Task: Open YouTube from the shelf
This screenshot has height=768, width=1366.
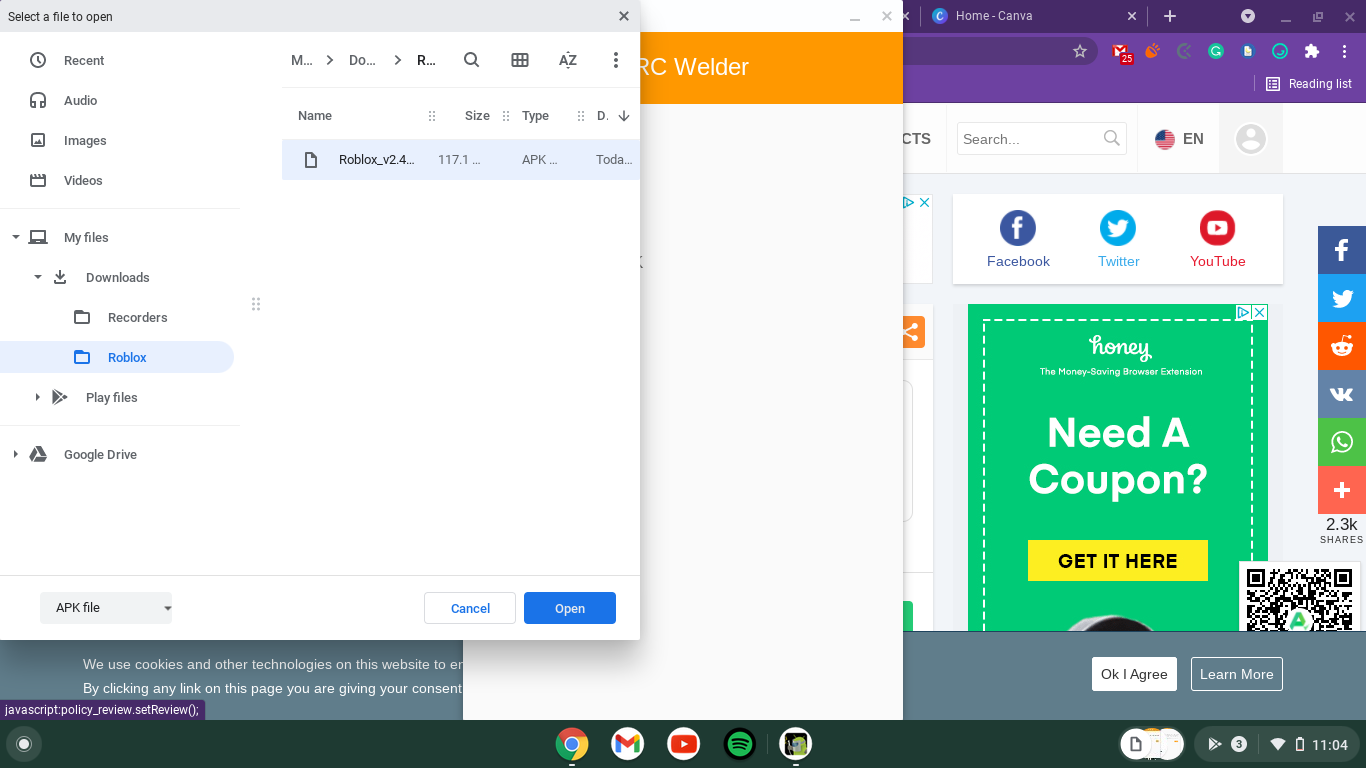Action: point(684,744)
